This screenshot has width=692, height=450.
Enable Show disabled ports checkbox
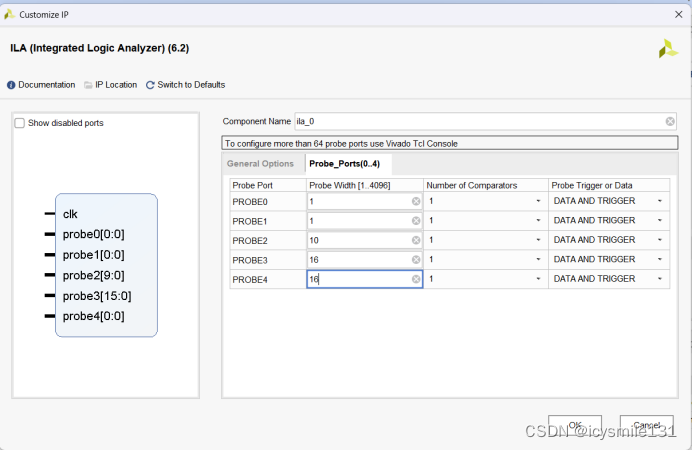tap(19, 123)
